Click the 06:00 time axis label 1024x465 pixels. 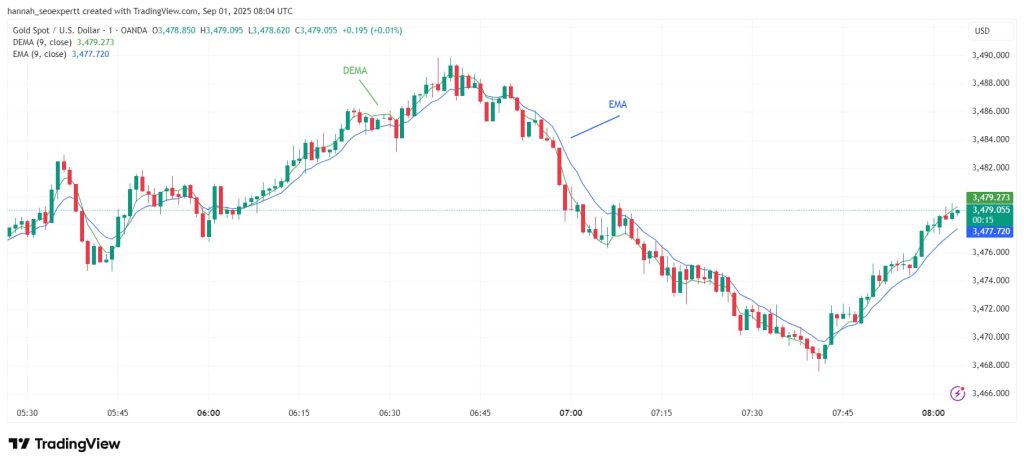tap(208, 413)
